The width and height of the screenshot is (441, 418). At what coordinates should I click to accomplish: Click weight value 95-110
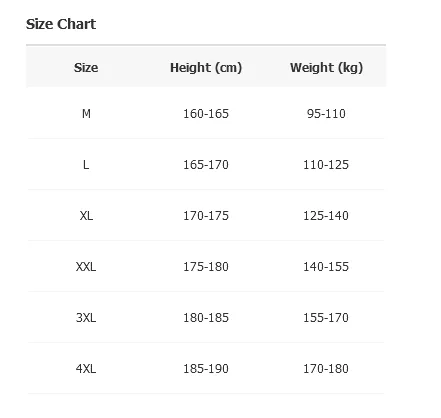tap(326, 114)
